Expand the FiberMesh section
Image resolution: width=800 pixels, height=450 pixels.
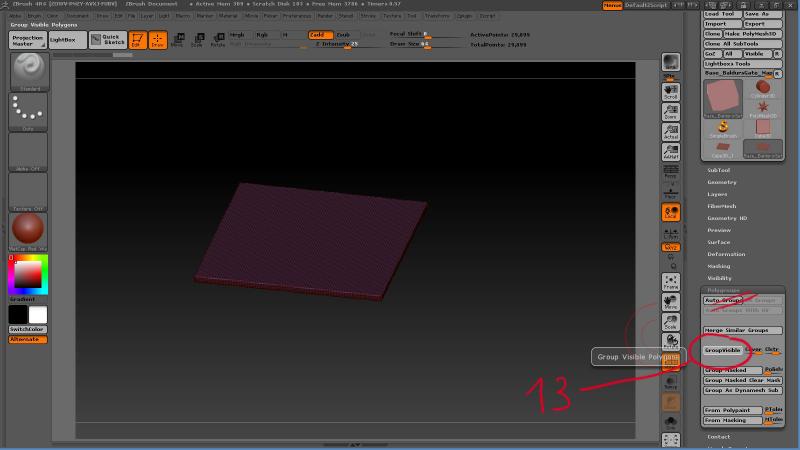[x=721, y=206]
